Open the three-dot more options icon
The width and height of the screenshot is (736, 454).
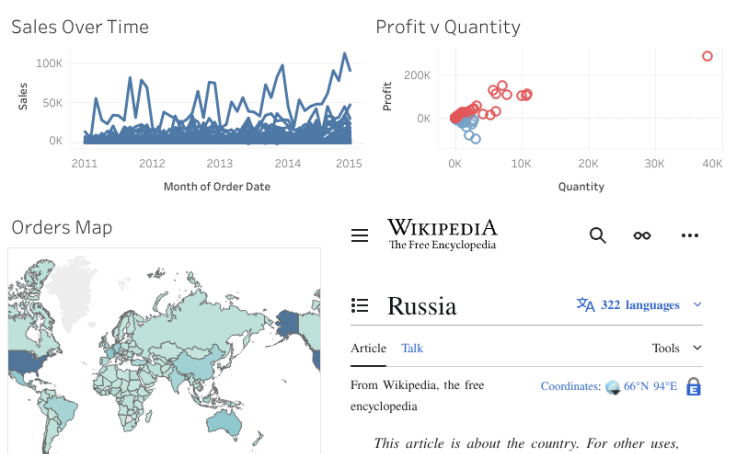[689, 235]
